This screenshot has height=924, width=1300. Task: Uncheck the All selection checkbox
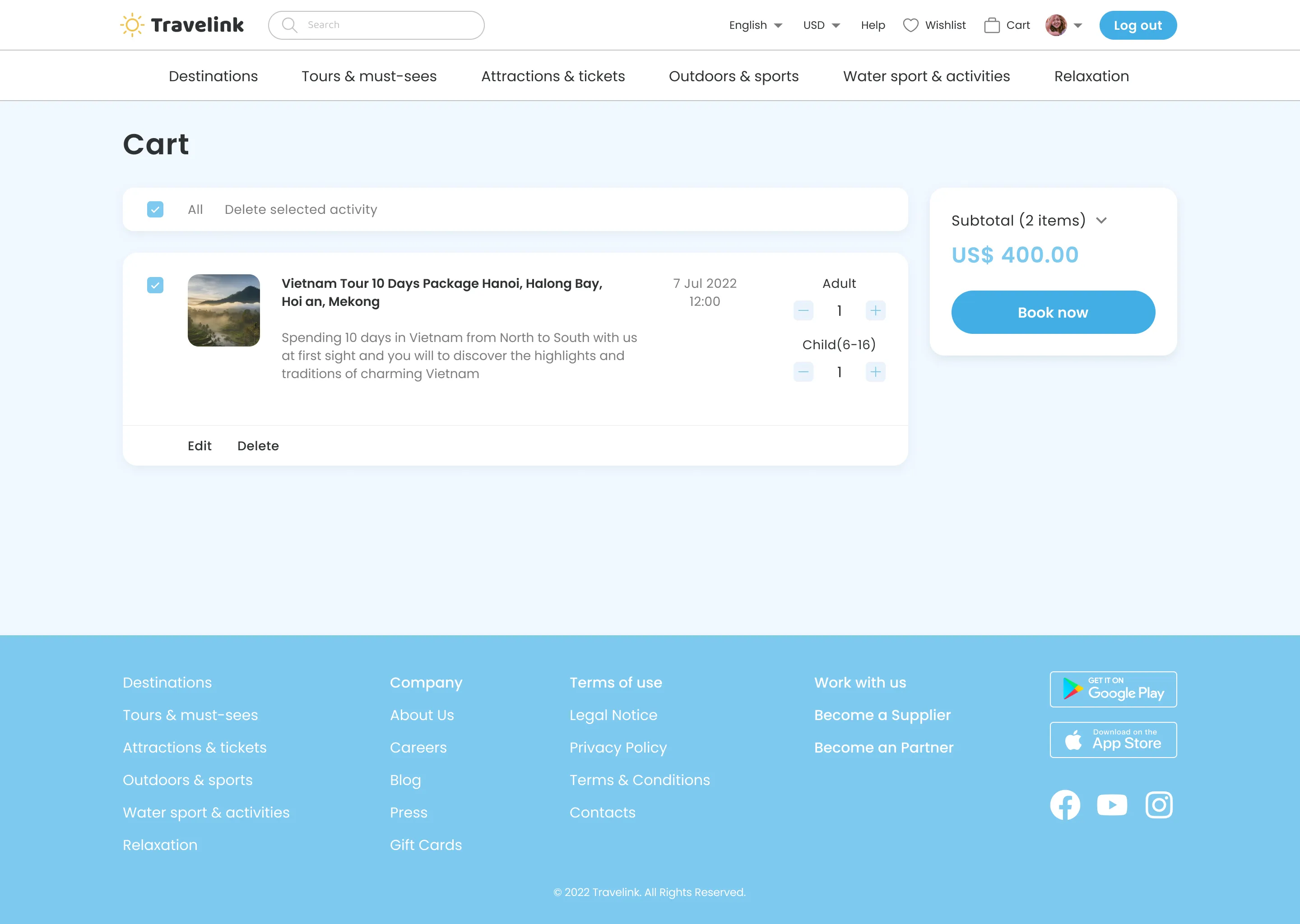[155, 209]
